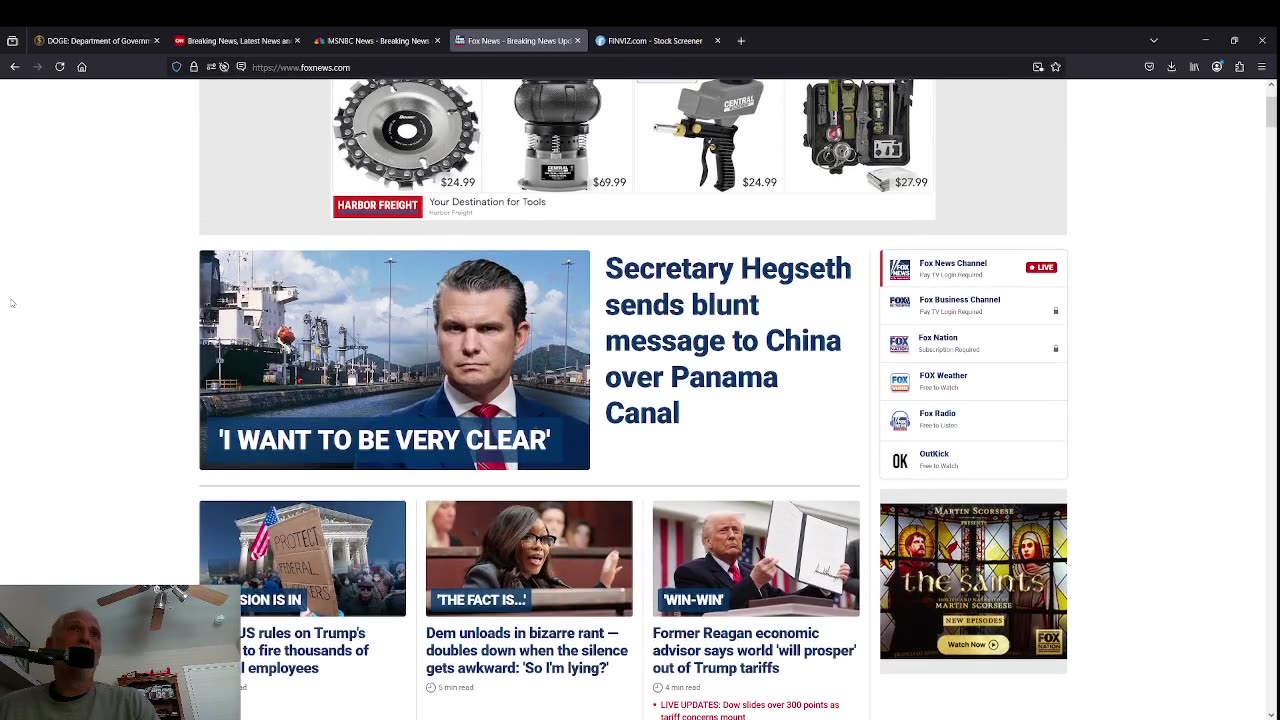1280x720 pixels.
Task: Open the extensions puzzle icon
Action: [1239, 67]
